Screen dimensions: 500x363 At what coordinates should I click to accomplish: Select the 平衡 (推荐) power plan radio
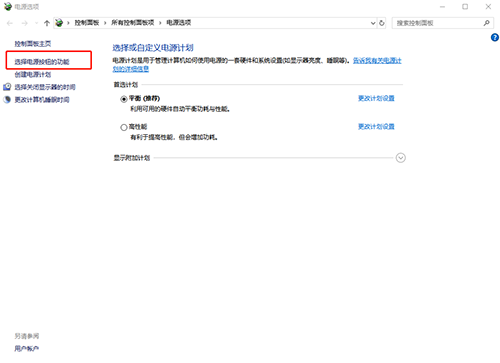coord(124,99)
